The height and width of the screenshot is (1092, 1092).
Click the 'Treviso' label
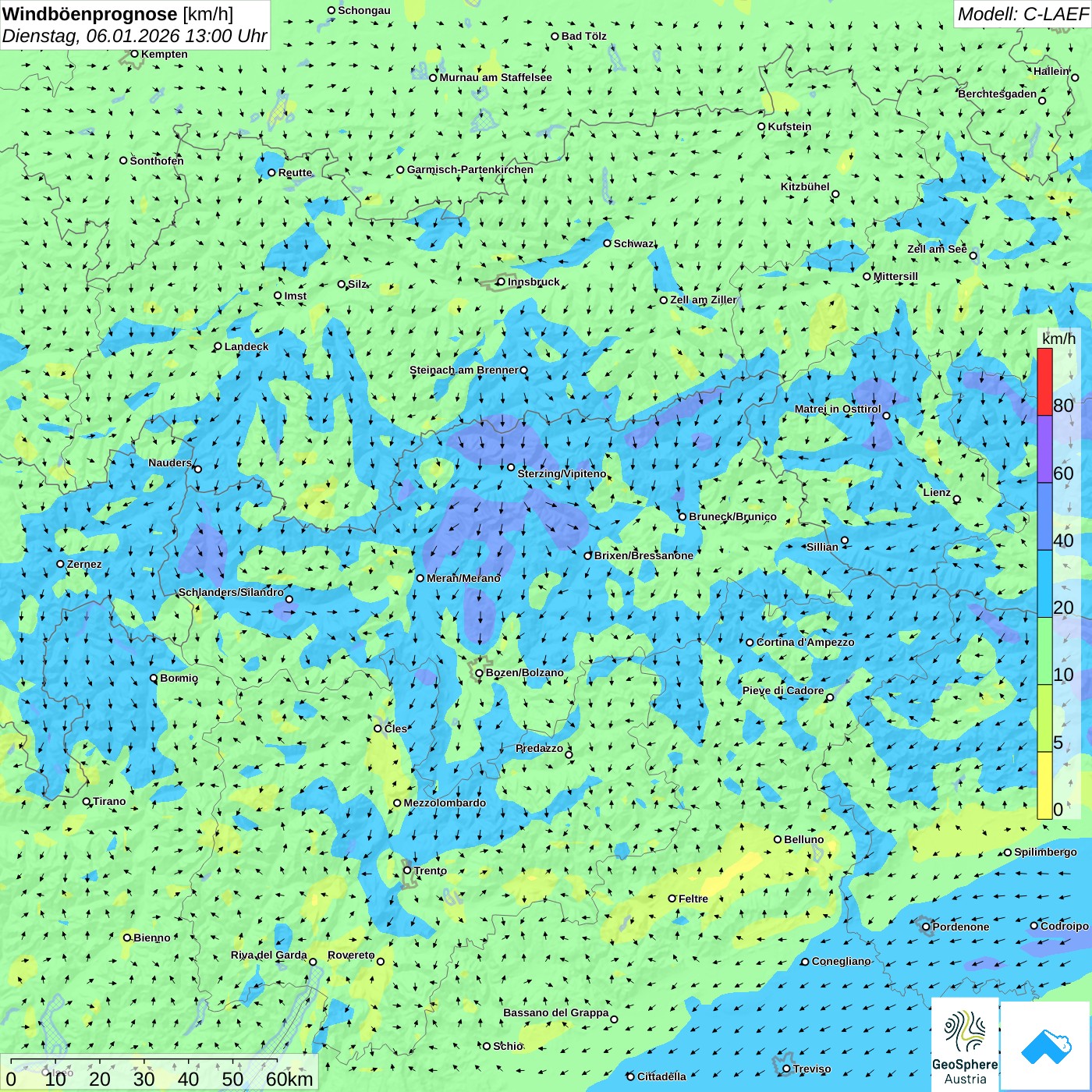(x=812, y=1069)
